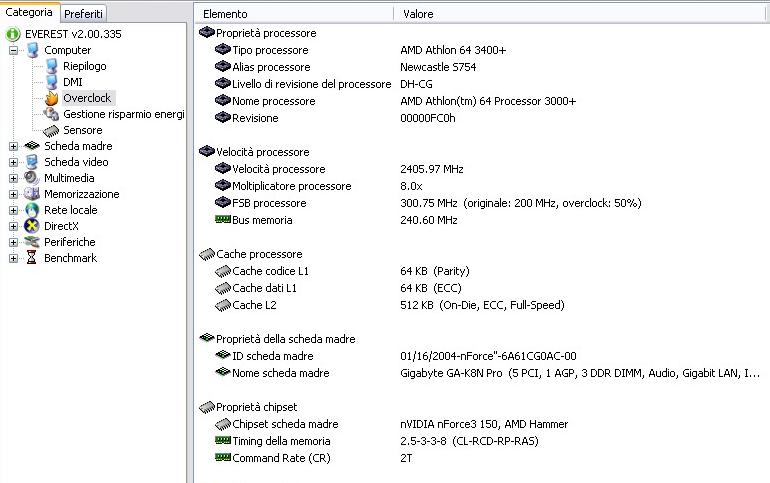Click the Sensore chip icon

[51, 131]
